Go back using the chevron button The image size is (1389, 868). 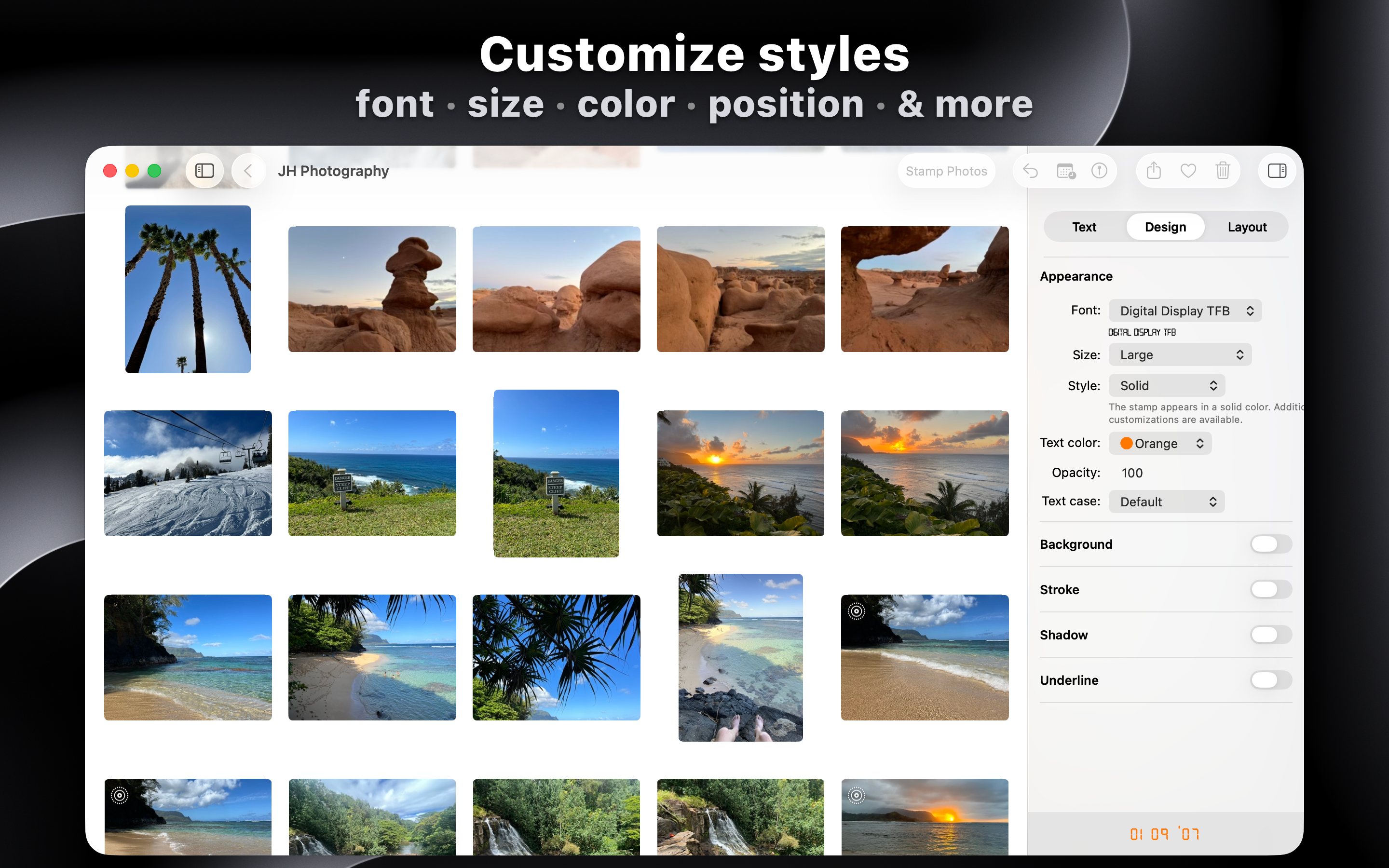click(248, 171)
